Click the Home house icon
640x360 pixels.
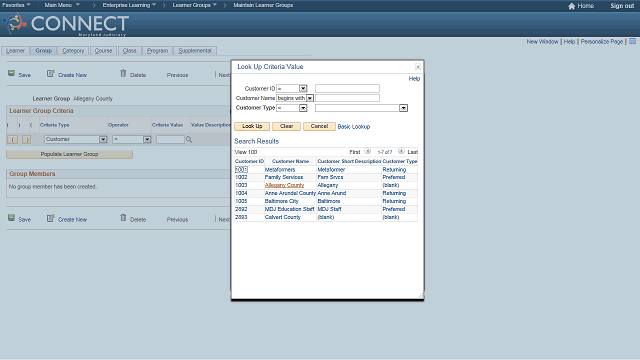pyautogui.click(x=571, y=6)
